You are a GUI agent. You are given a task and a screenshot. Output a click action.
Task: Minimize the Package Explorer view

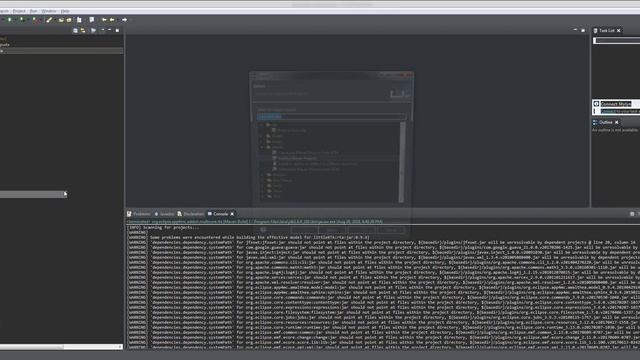pos(109,30)
